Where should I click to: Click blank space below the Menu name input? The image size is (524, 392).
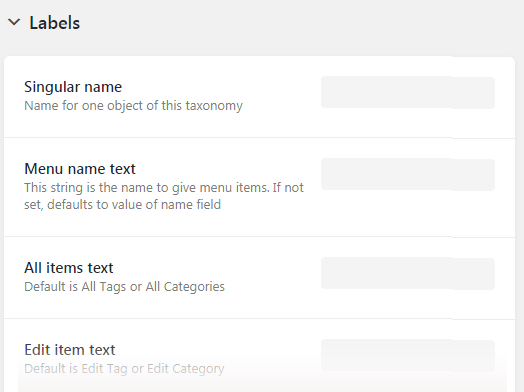coord(408,214)
